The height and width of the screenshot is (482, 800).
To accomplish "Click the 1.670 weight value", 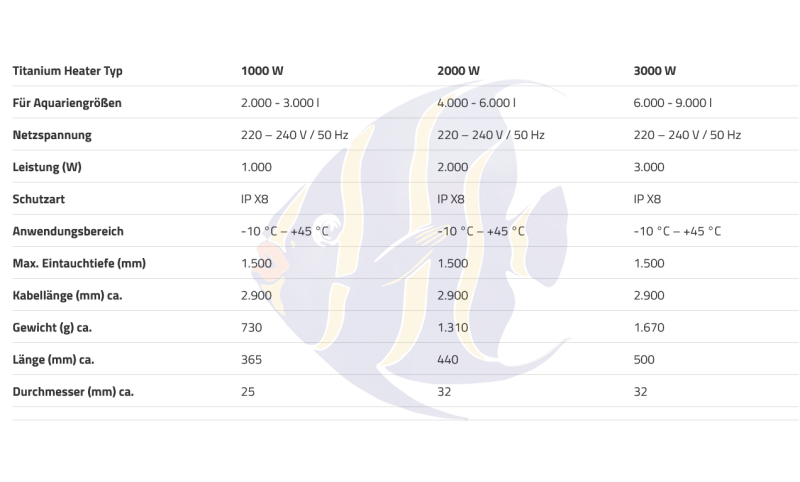I will point(649,327).
